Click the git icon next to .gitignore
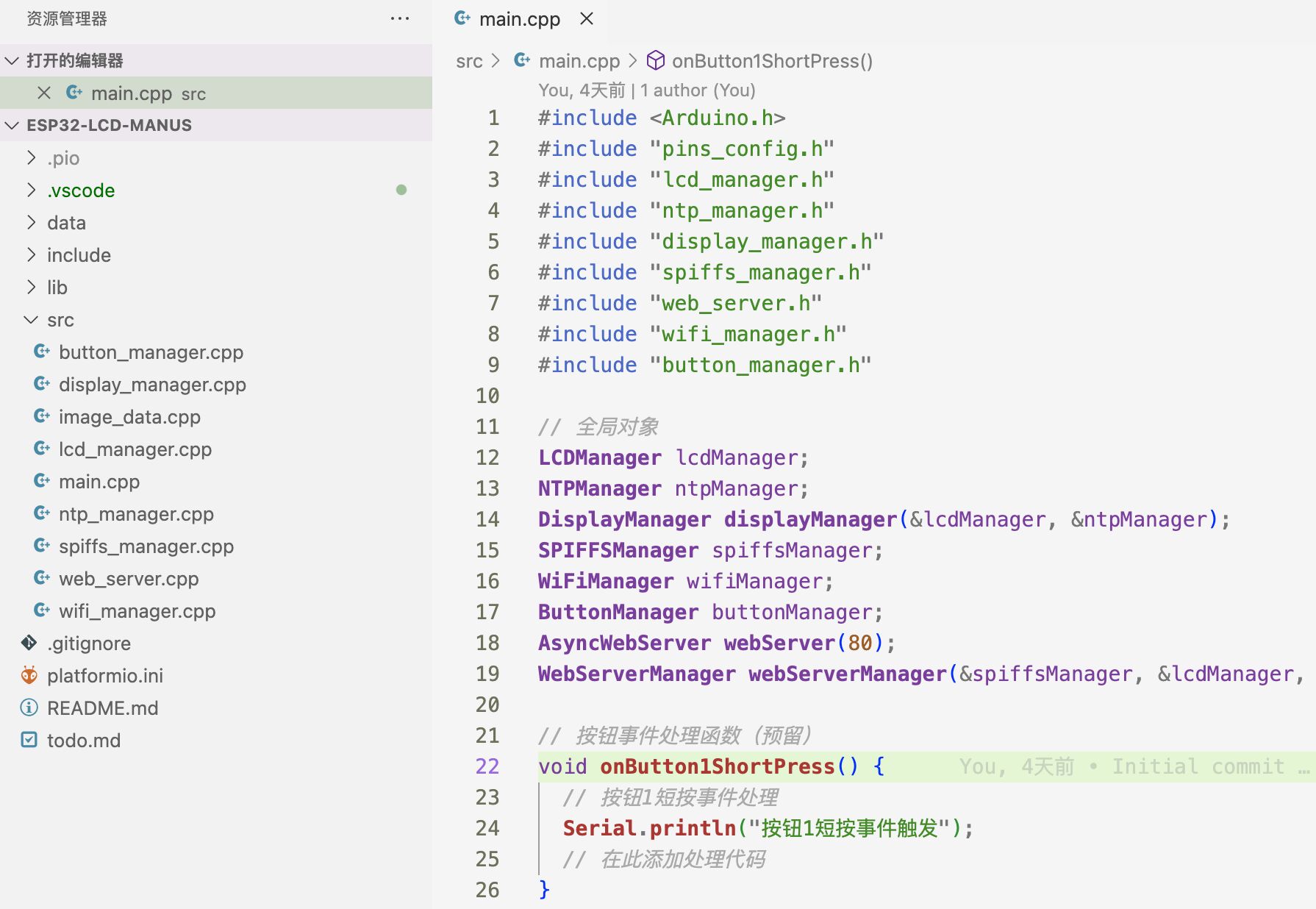Screen dimensions: 1316x909 pyautogui.click(x=29, y=643)
